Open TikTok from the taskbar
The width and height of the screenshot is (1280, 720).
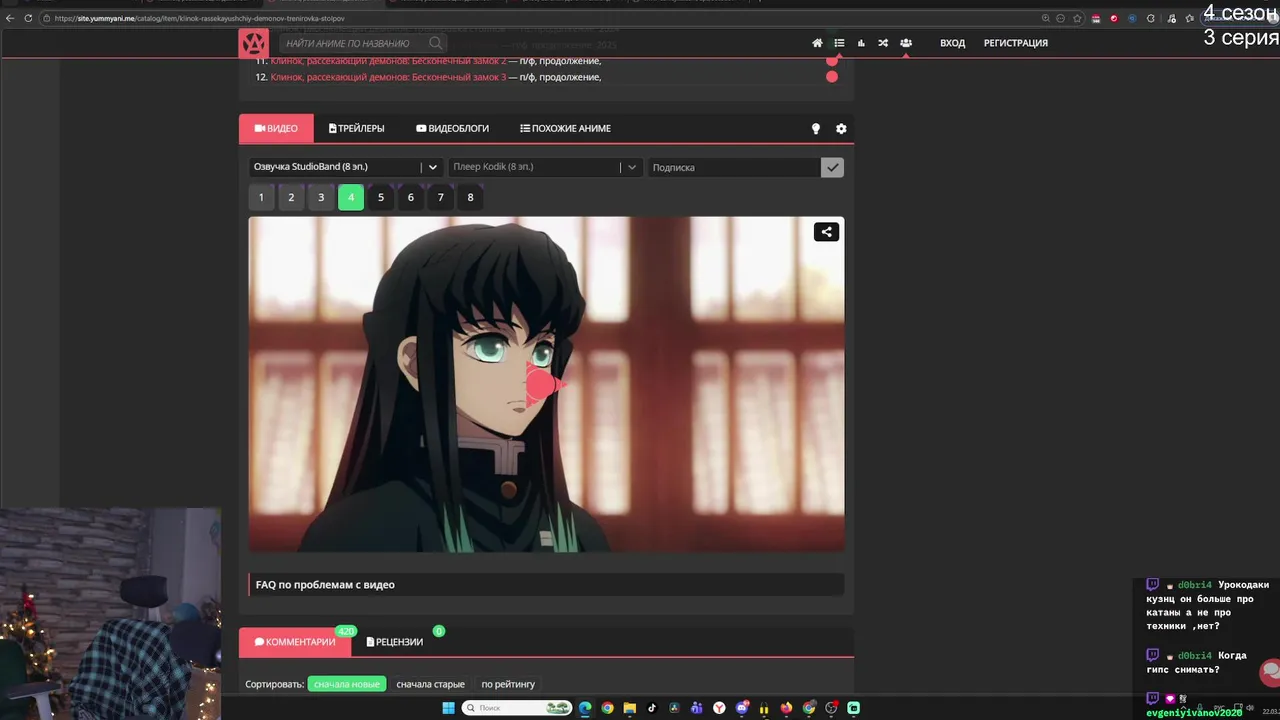652,708
